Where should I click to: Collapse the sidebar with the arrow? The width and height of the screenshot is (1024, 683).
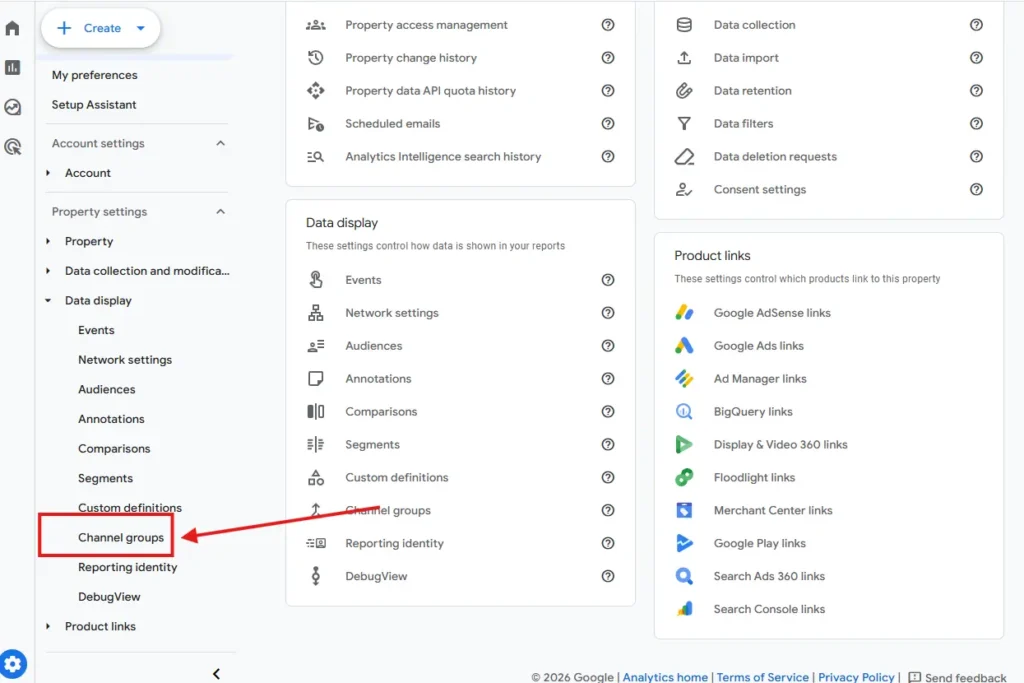point(216,674)
